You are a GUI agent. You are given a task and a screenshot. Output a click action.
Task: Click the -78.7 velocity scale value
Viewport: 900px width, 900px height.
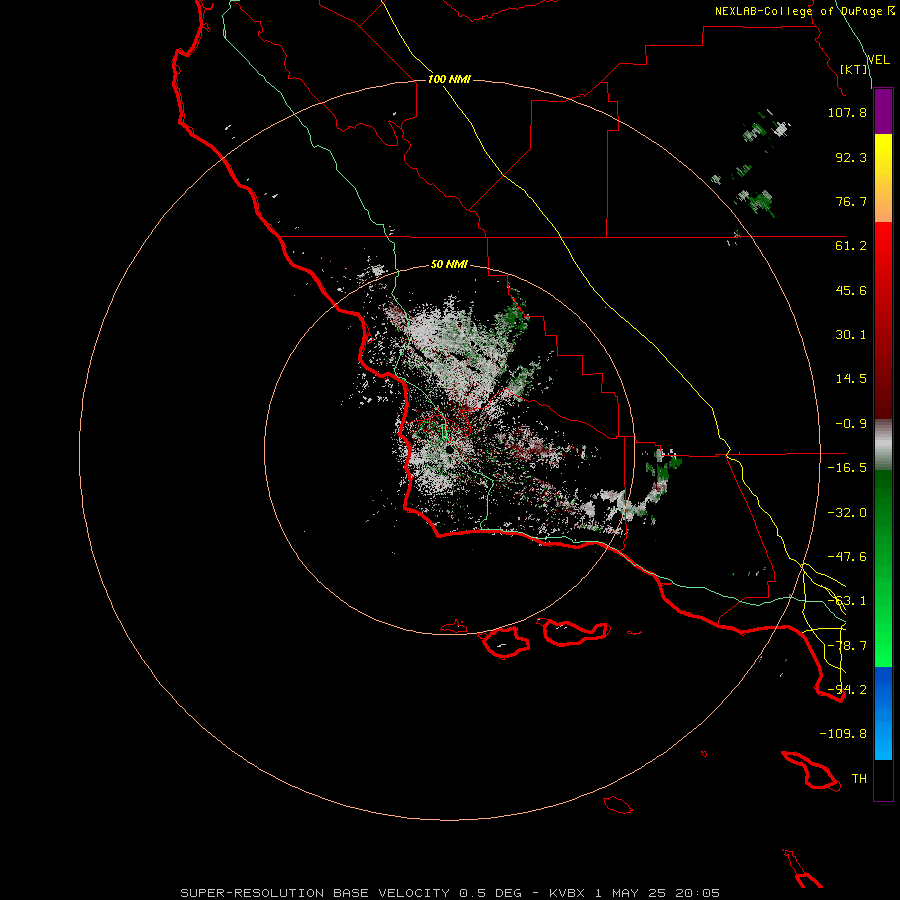847,646
